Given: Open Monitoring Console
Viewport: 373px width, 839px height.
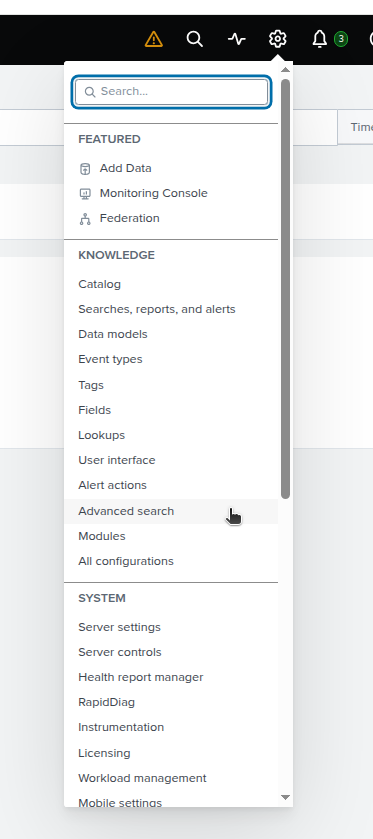Looking at the screenshot, I should [154, 193].
